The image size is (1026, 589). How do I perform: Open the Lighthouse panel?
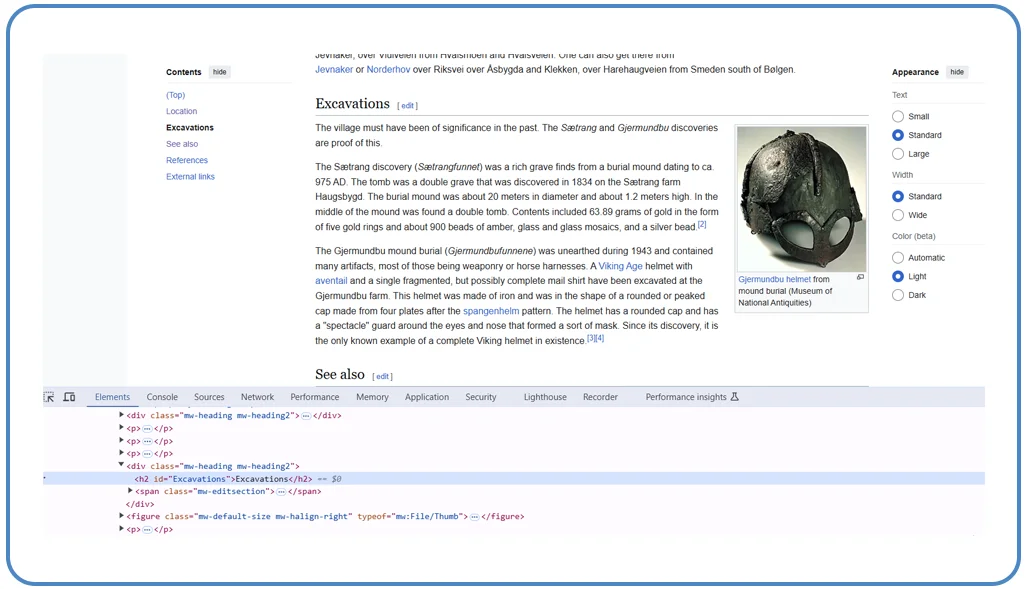pyautogui.click(x=544, y=397)
